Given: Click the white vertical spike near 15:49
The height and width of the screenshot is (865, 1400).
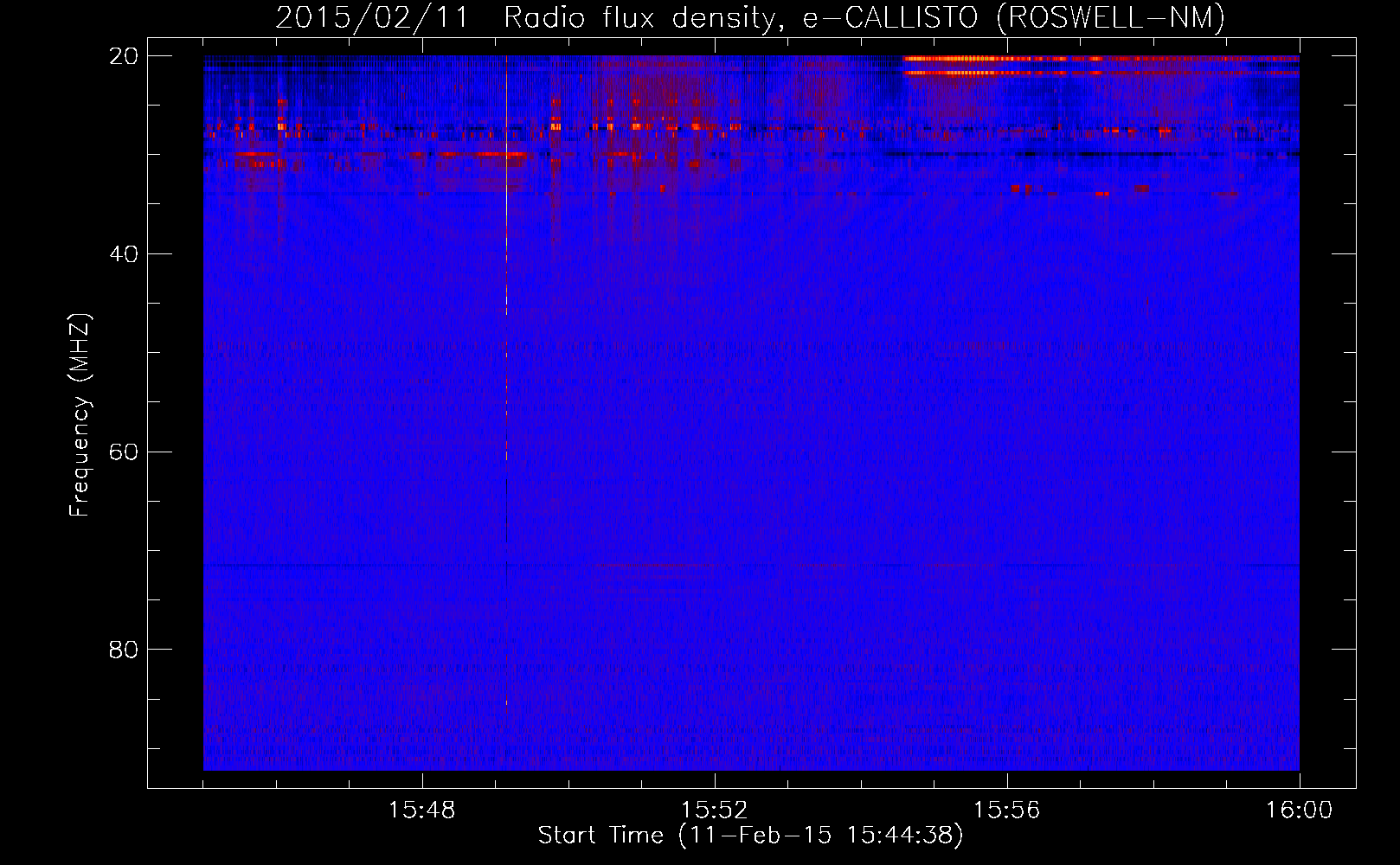Looking at the screenshot, I should pyautogui.click(x=506, y=259).
